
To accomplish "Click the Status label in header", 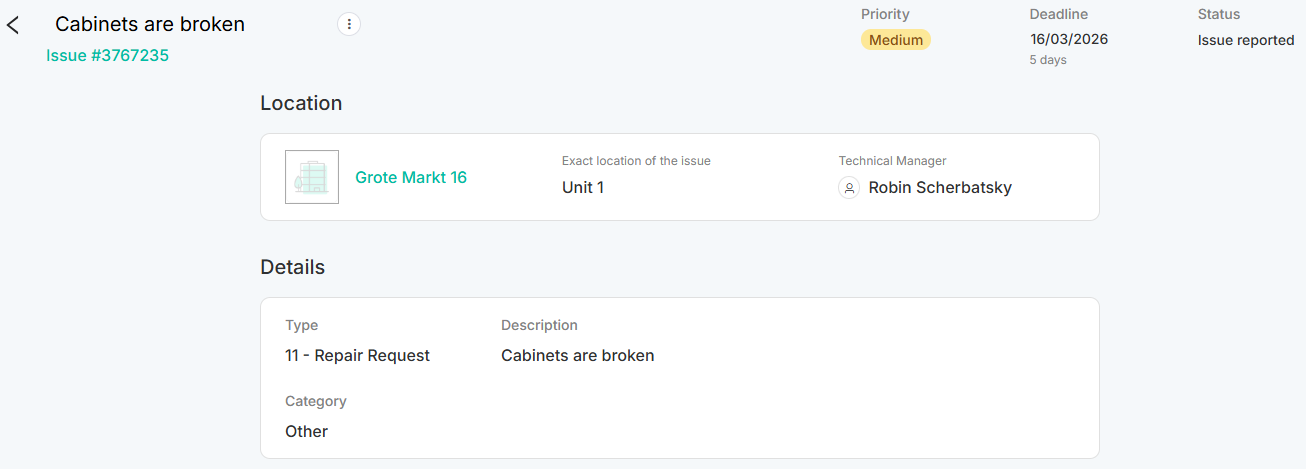I will click(x=1218, y=14).
